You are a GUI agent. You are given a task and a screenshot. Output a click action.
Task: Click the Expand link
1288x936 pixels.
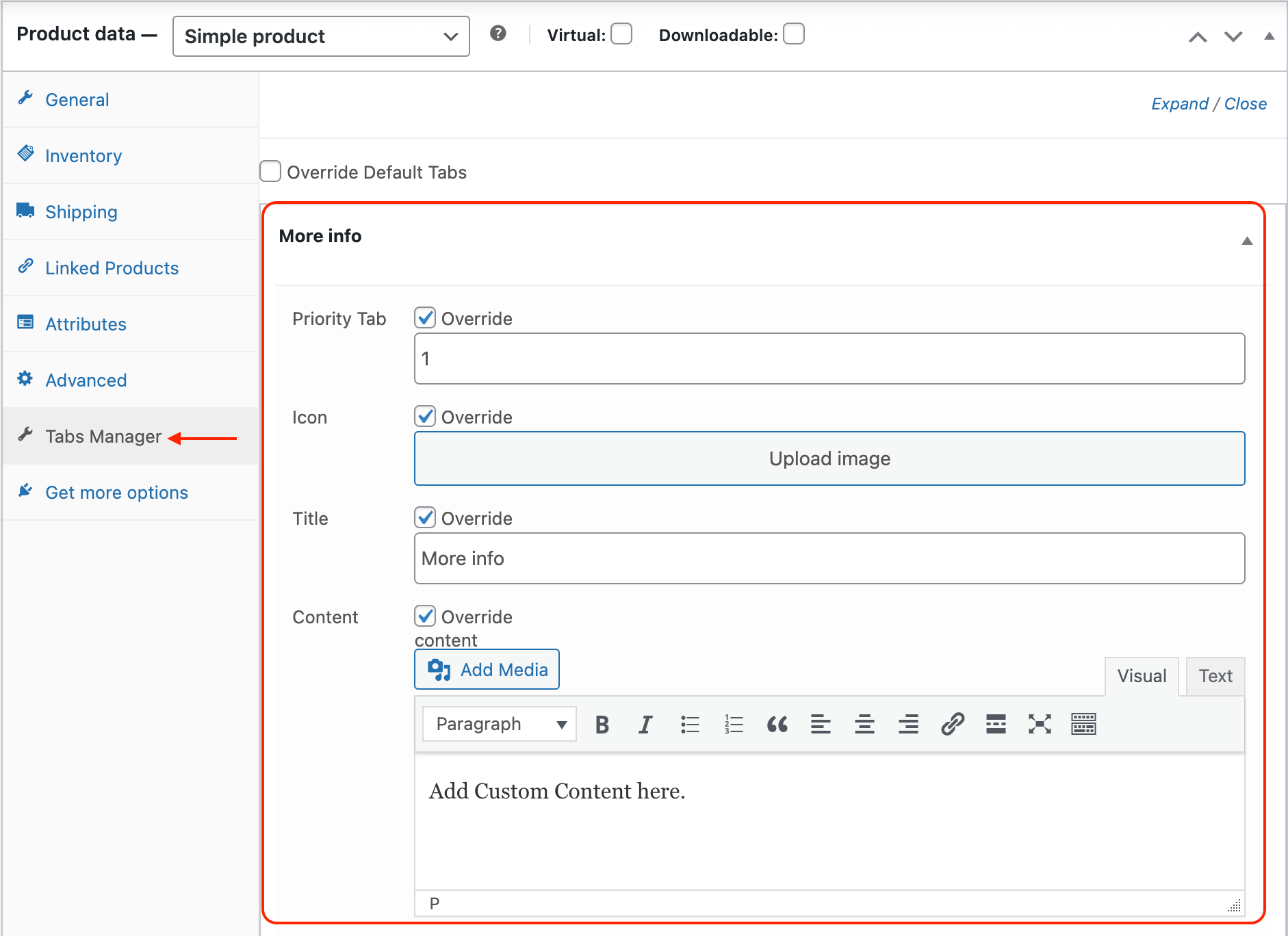click(1180, 103)
